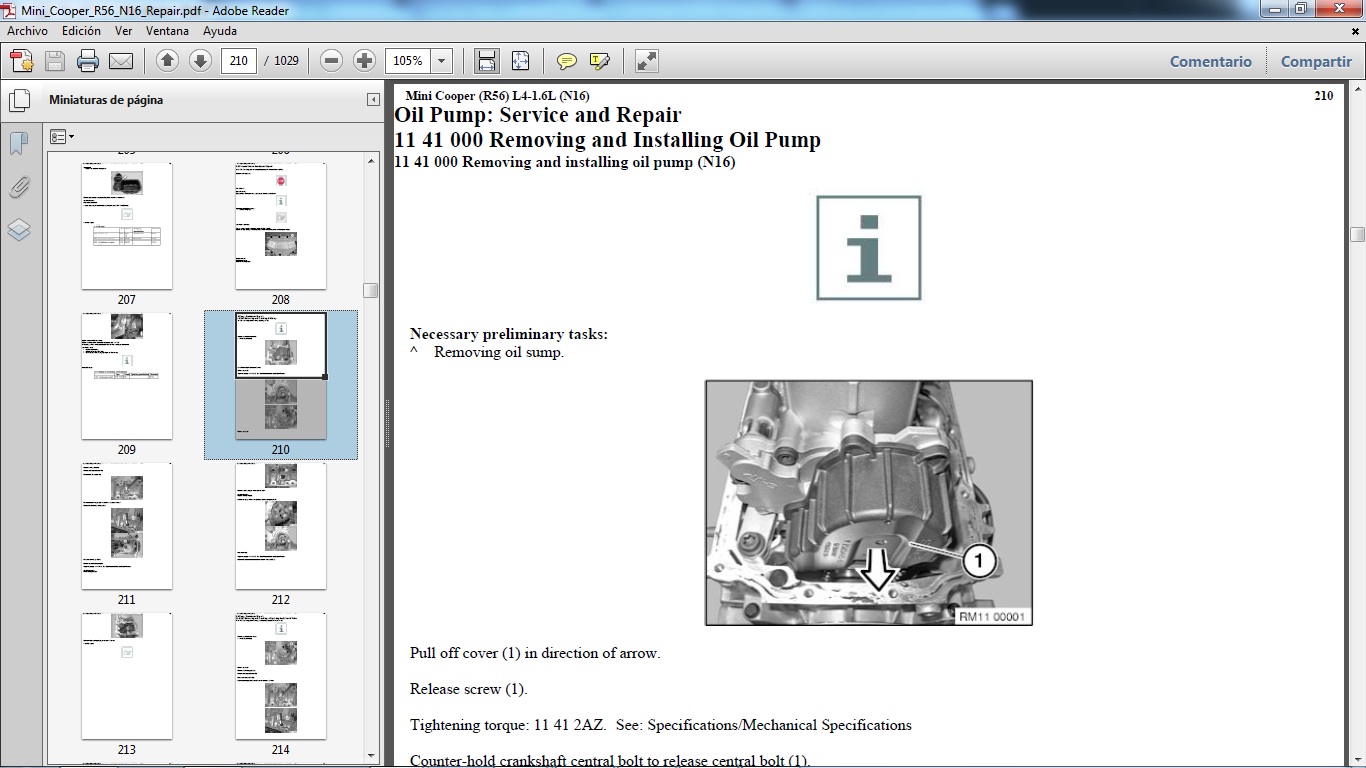Open the layers panel in the sidebar
This screenshot has width=1366, height=768.
click(x=19, y=230)
